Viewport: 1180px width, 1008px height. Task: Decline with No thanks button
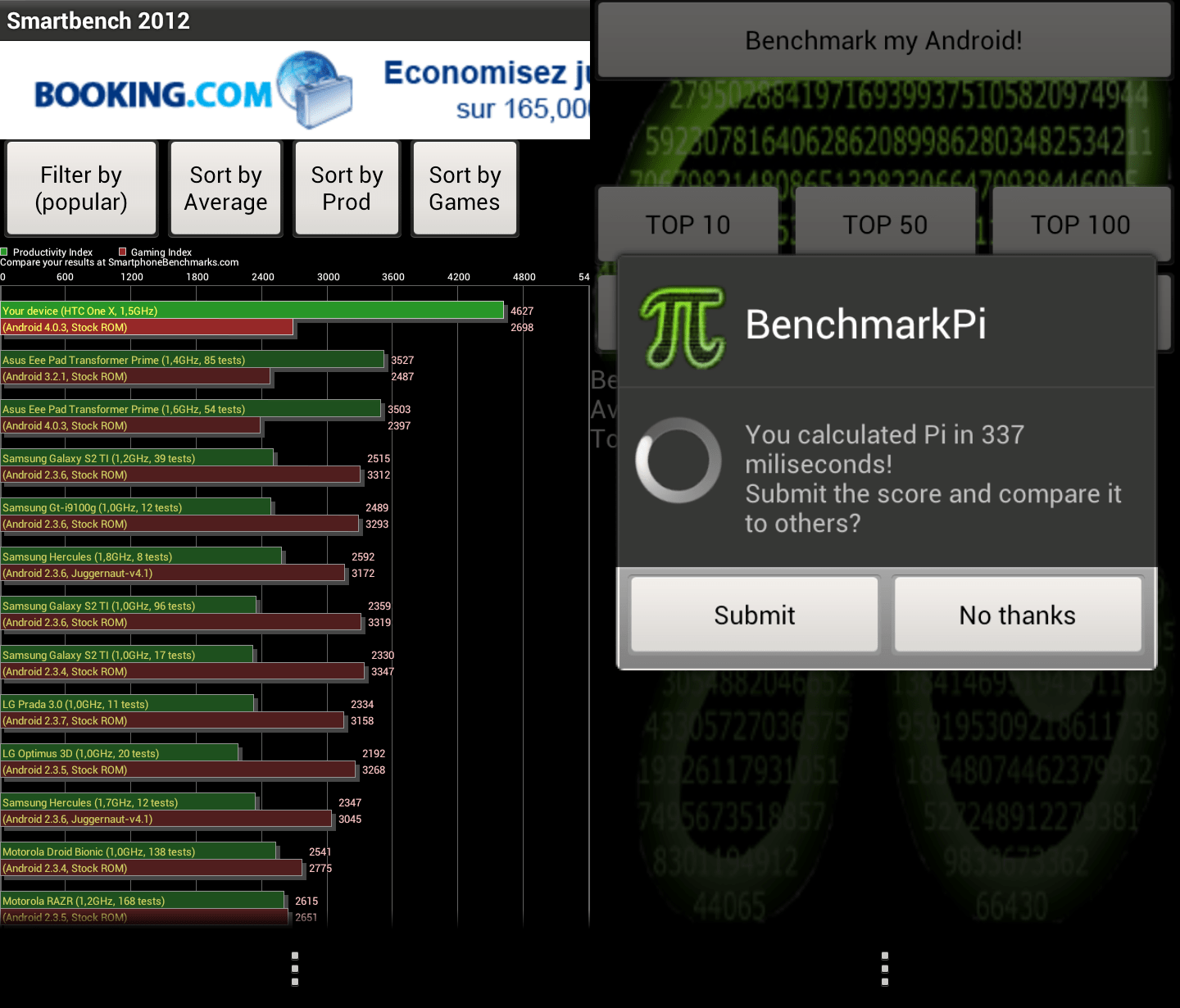point(1018,615)
